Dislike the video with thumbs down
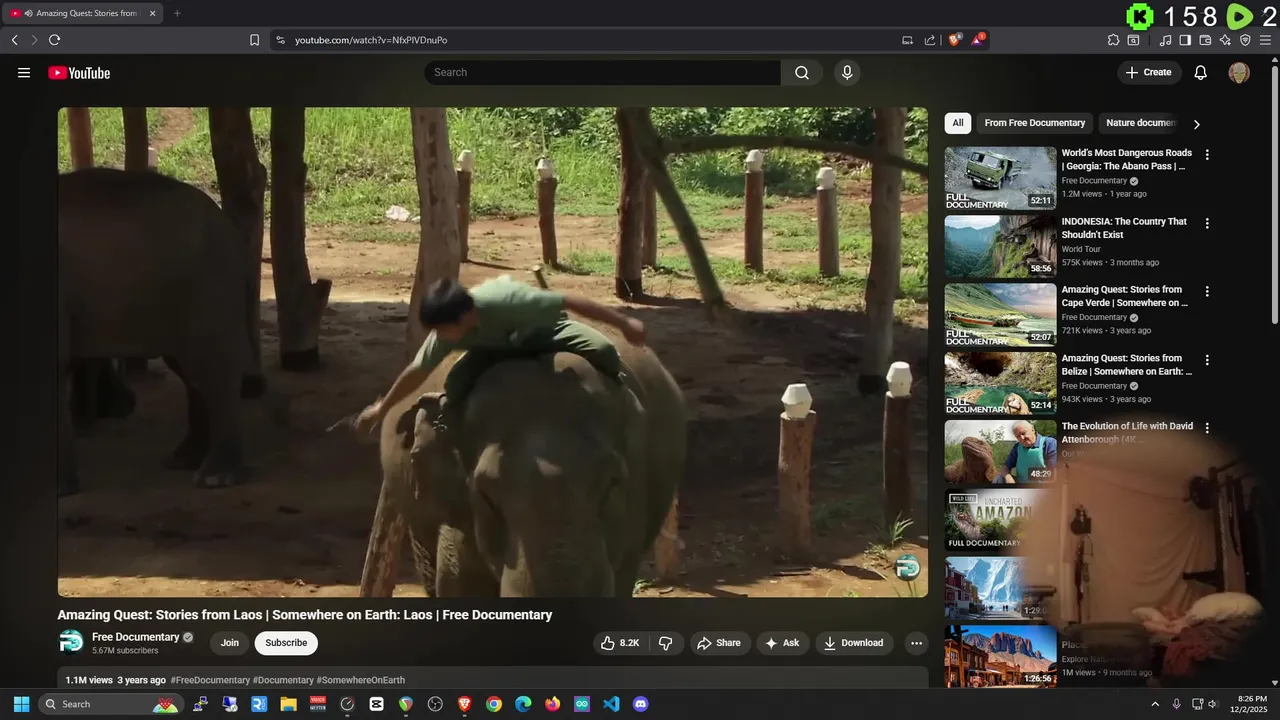Screen dimensions: 1280x720 [x=665, y=643]
